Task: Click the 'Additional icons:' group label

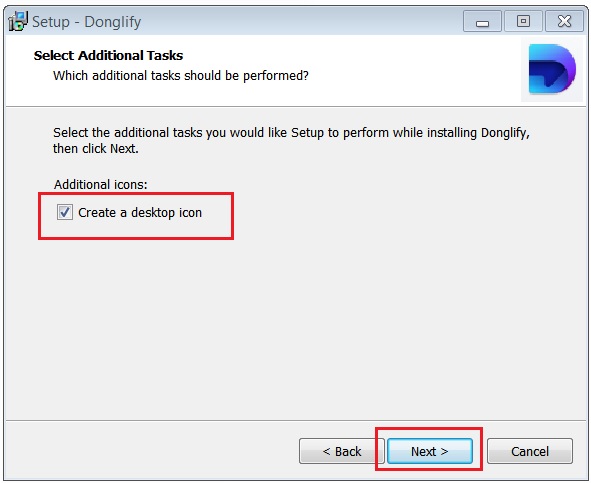Action: point(101,184)
